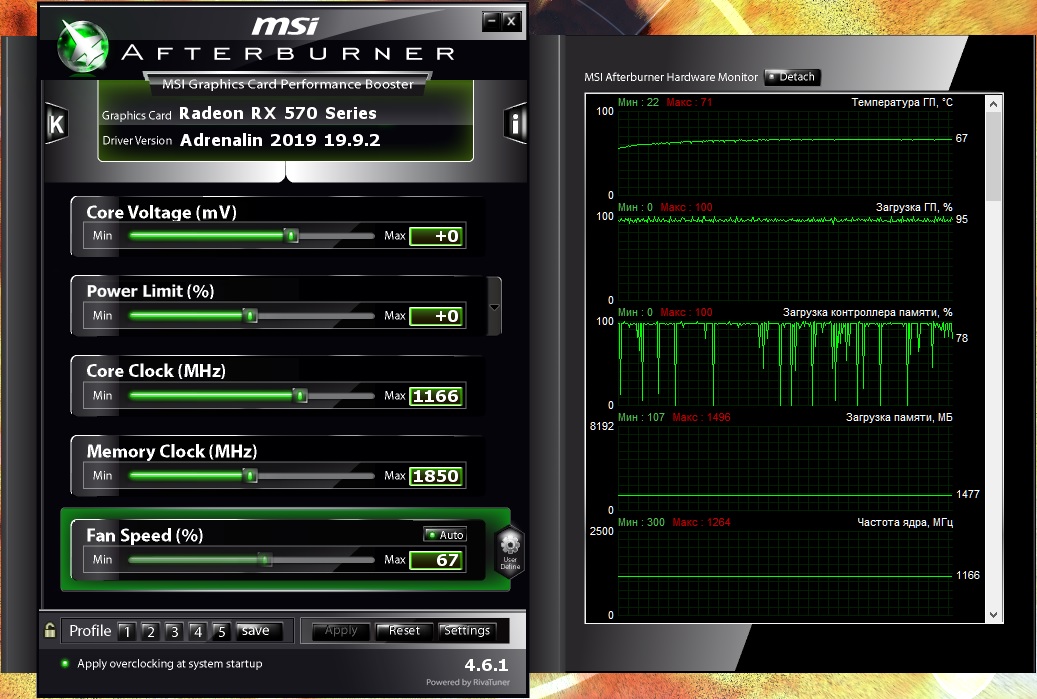Click the Radeon RX 570 Series text
The width and height of the screenshot is (1037, 699).
278,114
